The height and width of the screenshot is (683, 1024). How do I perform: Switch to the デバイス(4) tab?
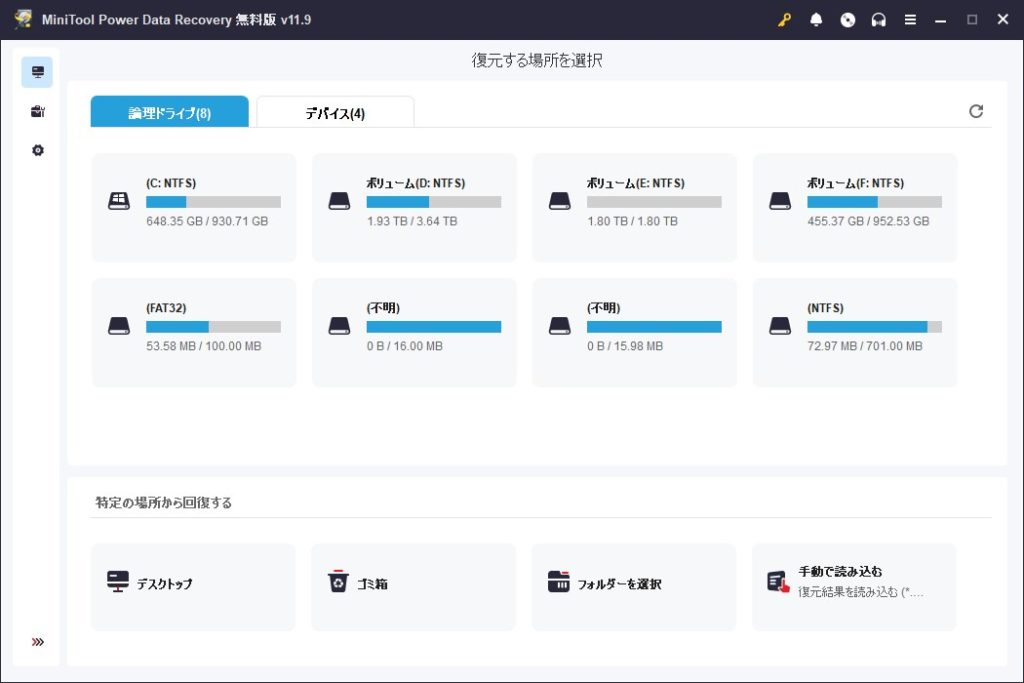[335, 113]
